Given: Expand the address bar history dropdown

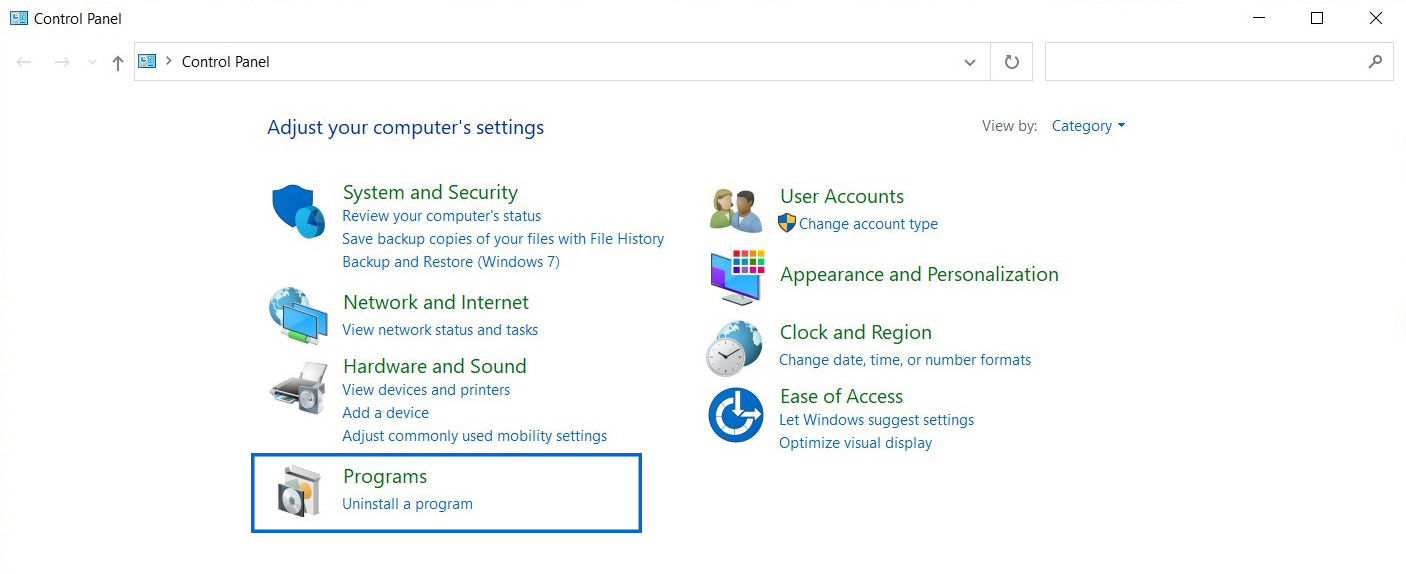Looking at the screenshot, I should 969,62.
